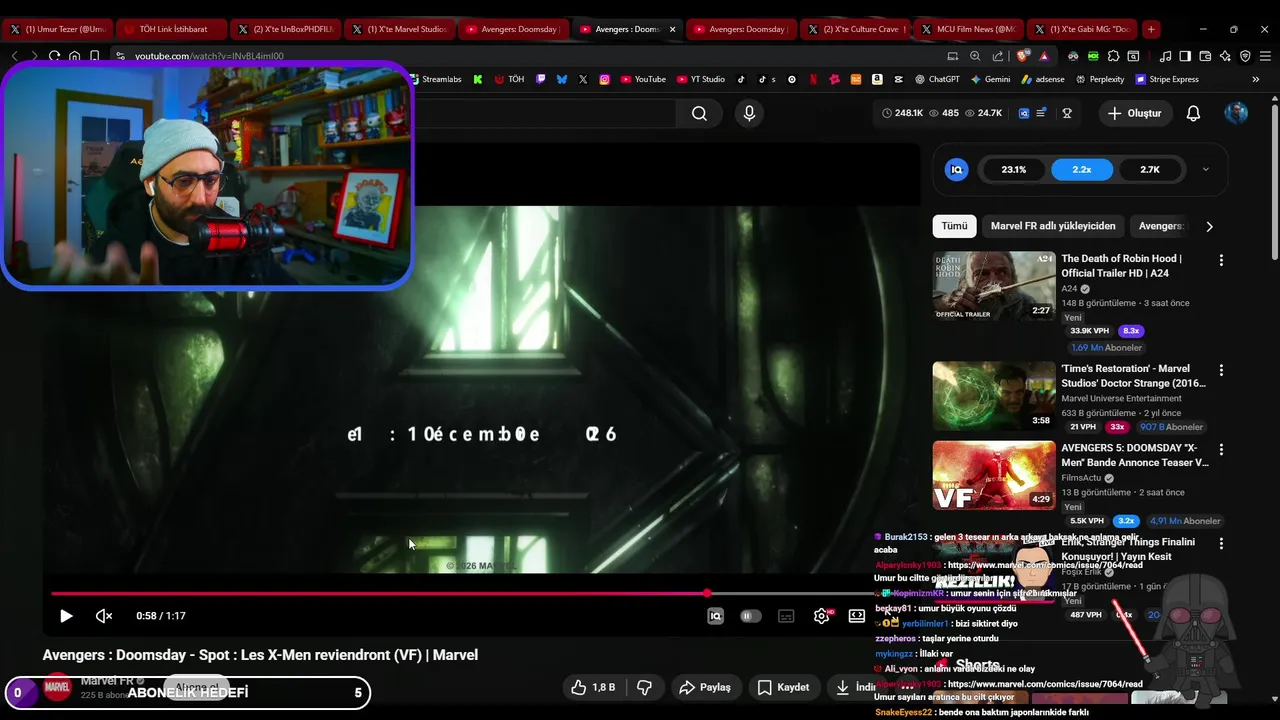
Task: Open TÖH bookmark in bookmarks bar
Action: [510, 79]
